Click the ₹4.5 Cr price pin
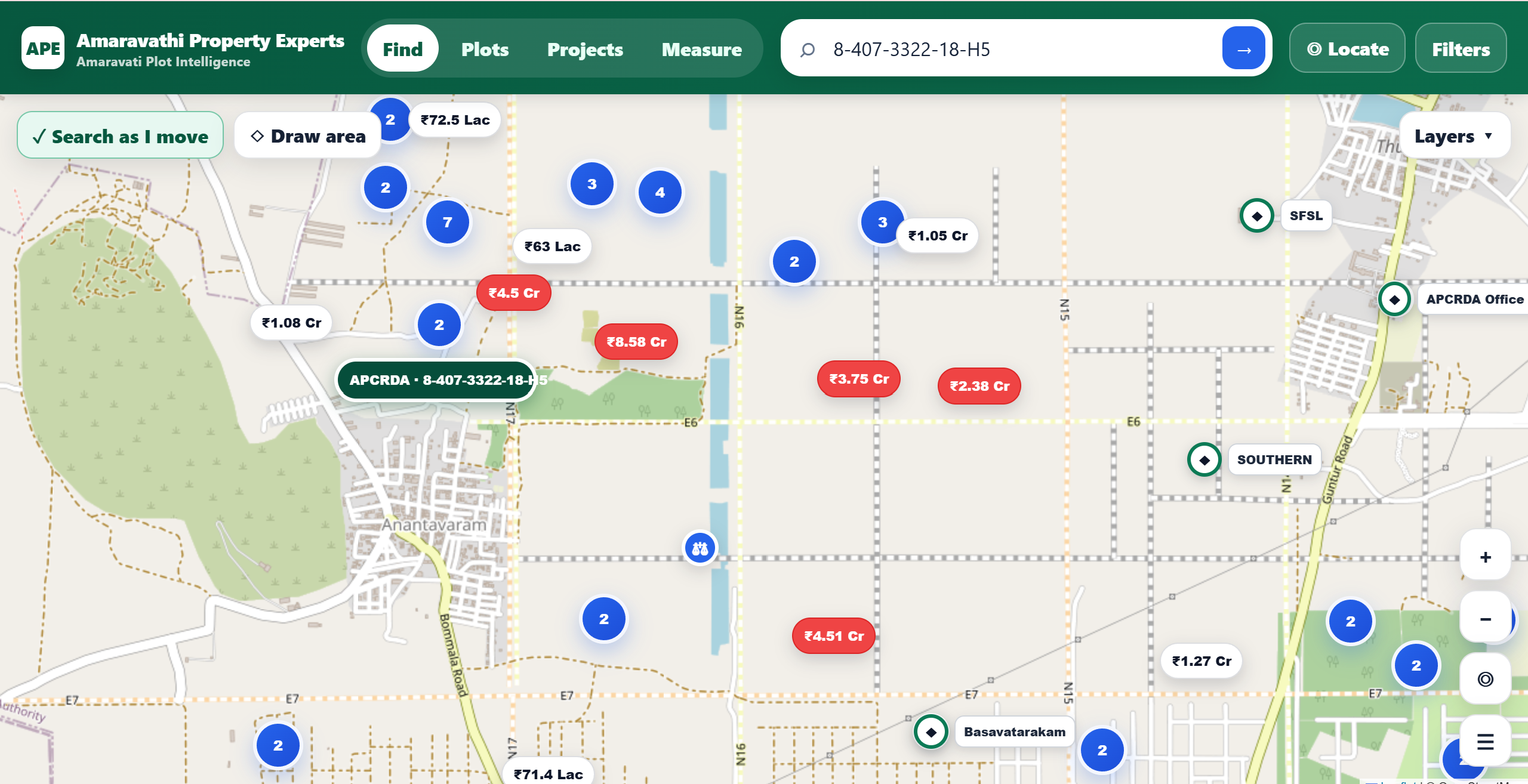 tap(513, 293)
